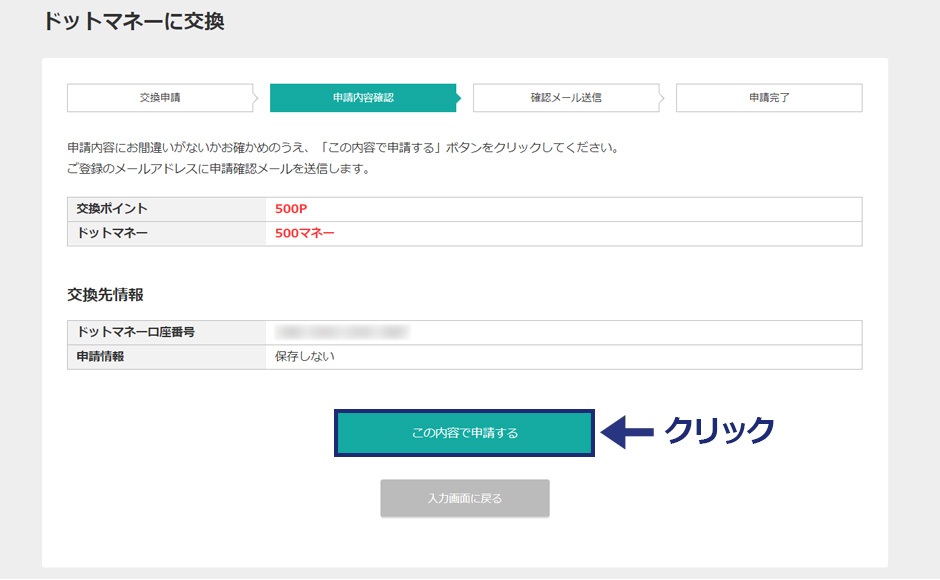940x580 pixels.
Task: Select the 申請内容確認 step
Action: pyautogui.click(x=363, y=98)
